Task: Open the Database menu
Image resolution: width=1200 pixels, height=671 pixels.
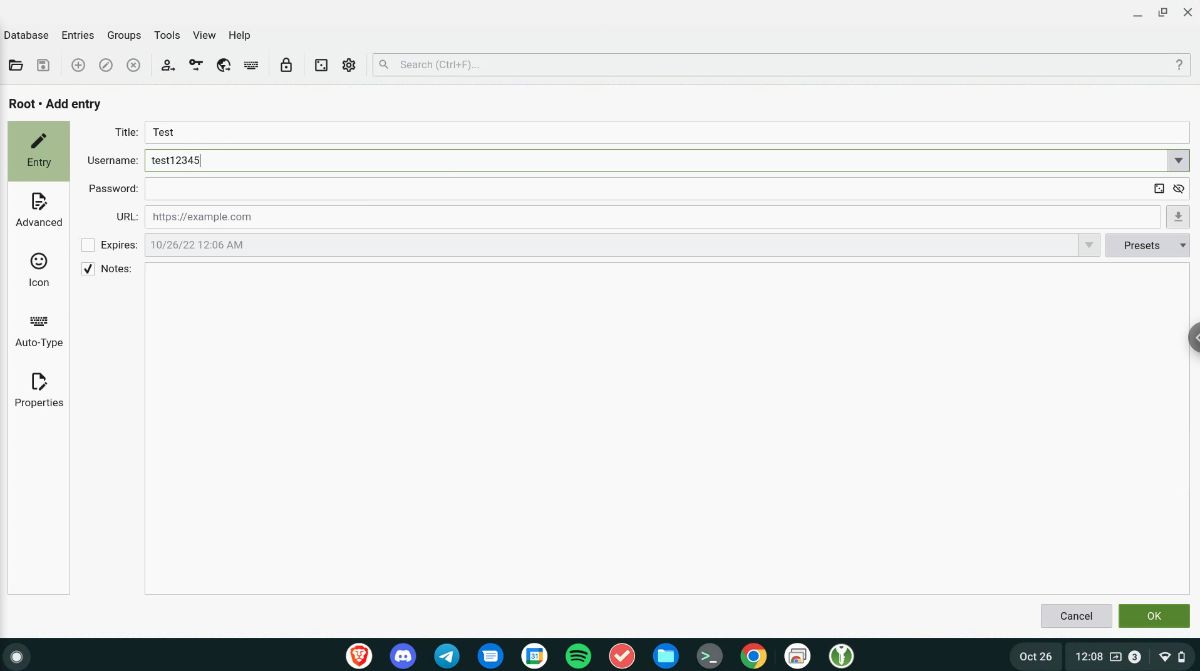Action: click(x=26, y=35)
